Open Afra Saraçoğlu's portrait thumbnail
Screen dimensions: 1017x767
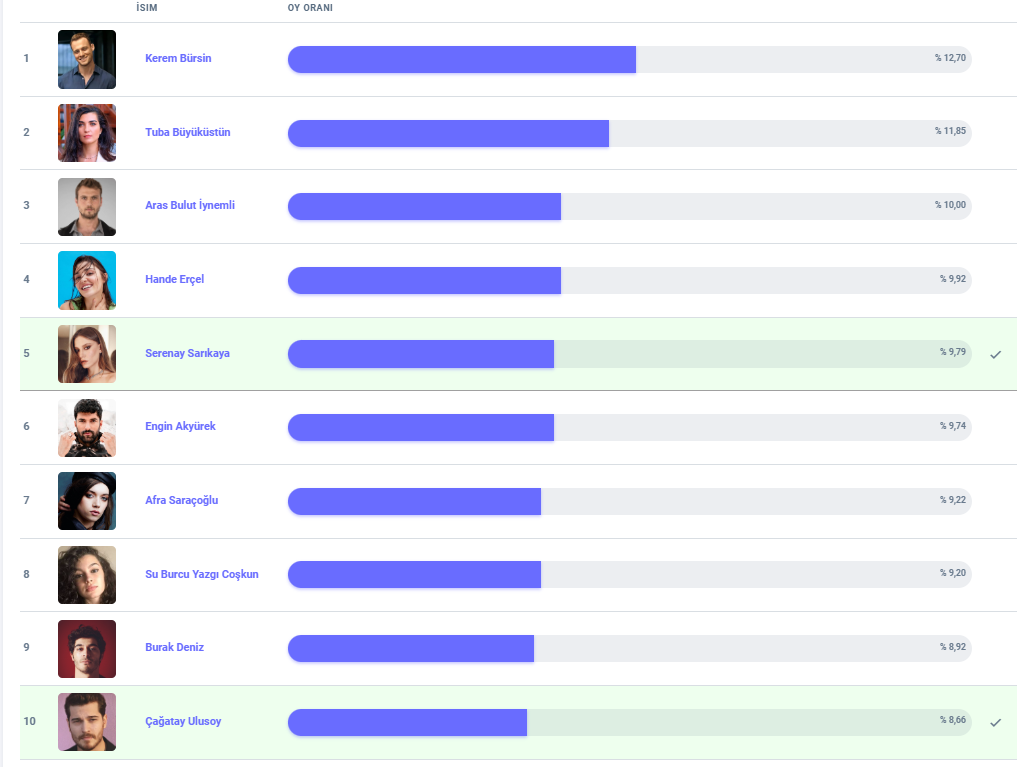(x=87, y=501)
